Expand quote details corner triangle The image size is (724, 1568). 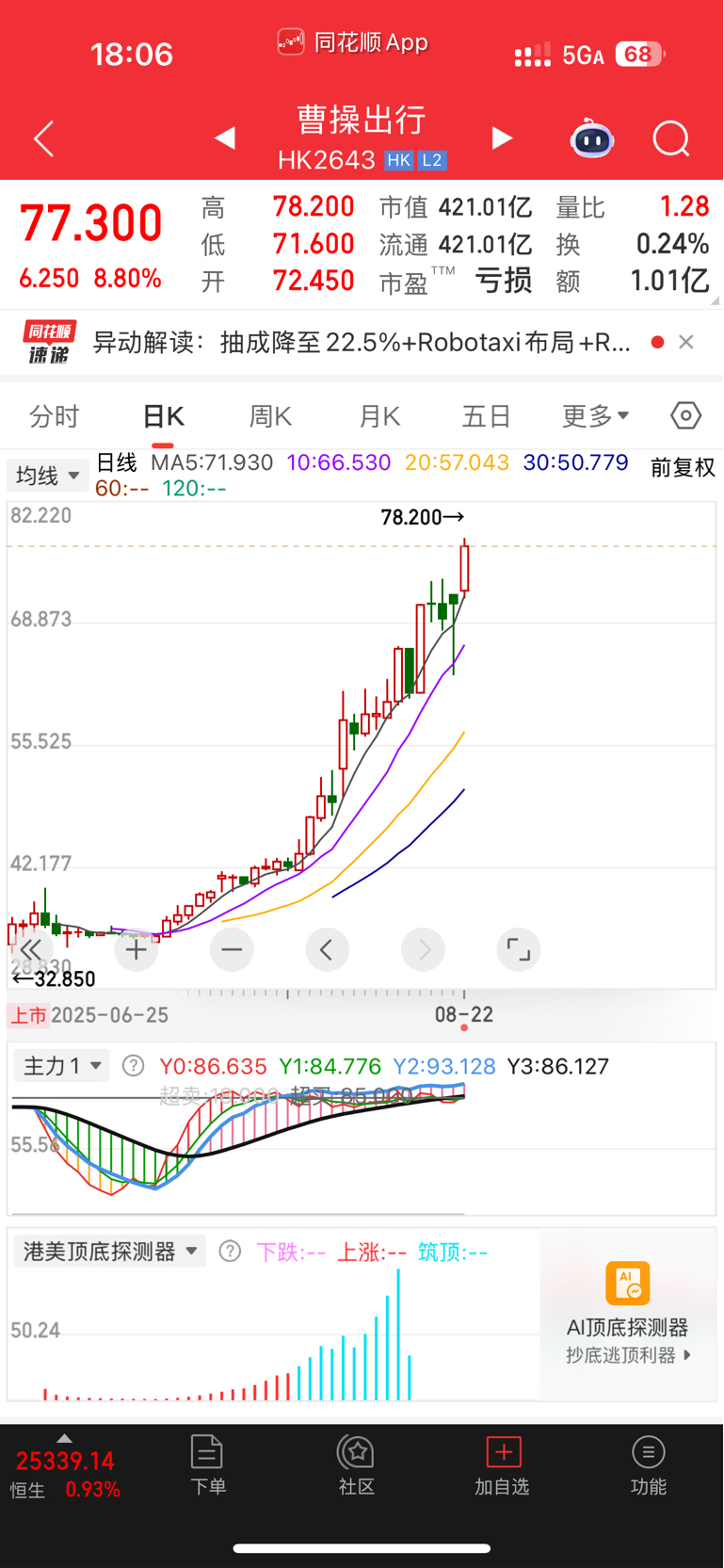coord(716,300)
